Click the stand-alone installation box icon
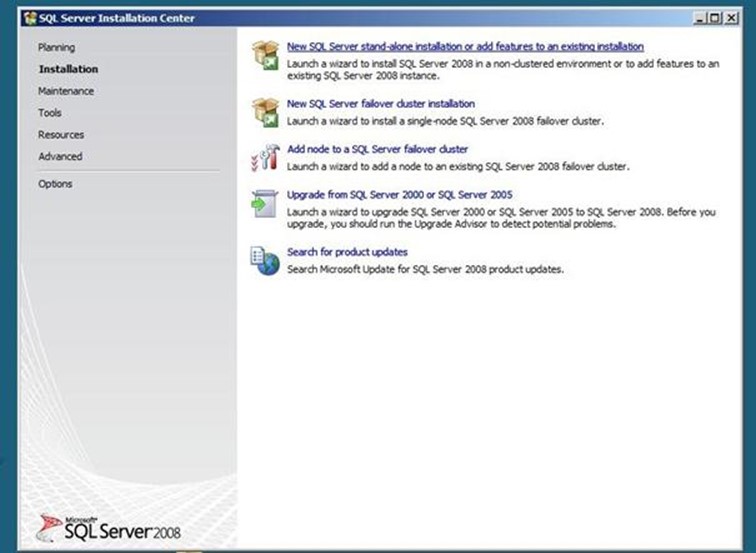The height and width of the screenshot is (553, 756). [265, 55]
